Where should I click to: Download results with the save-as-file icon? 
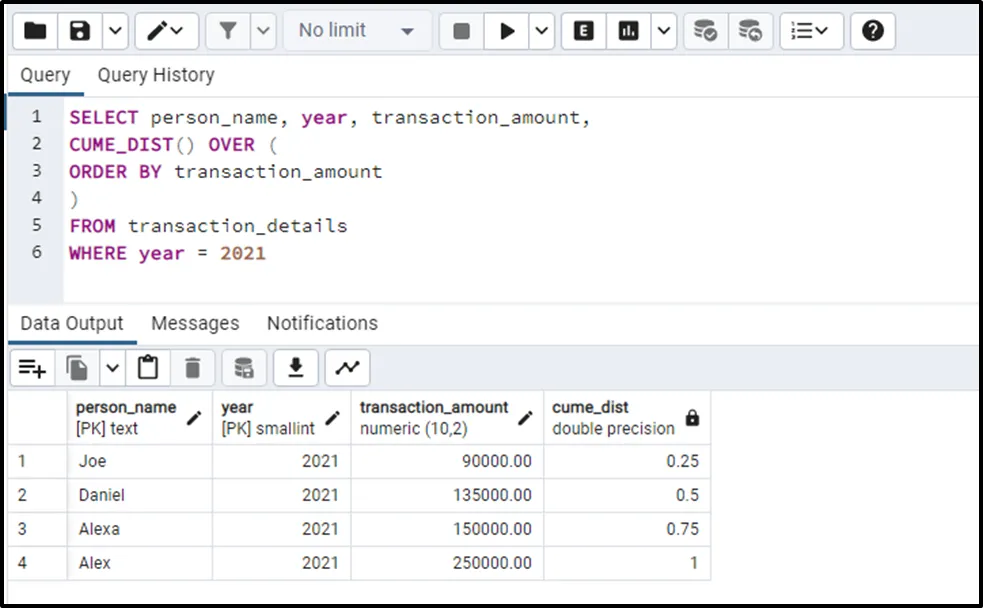pos(295,369)
